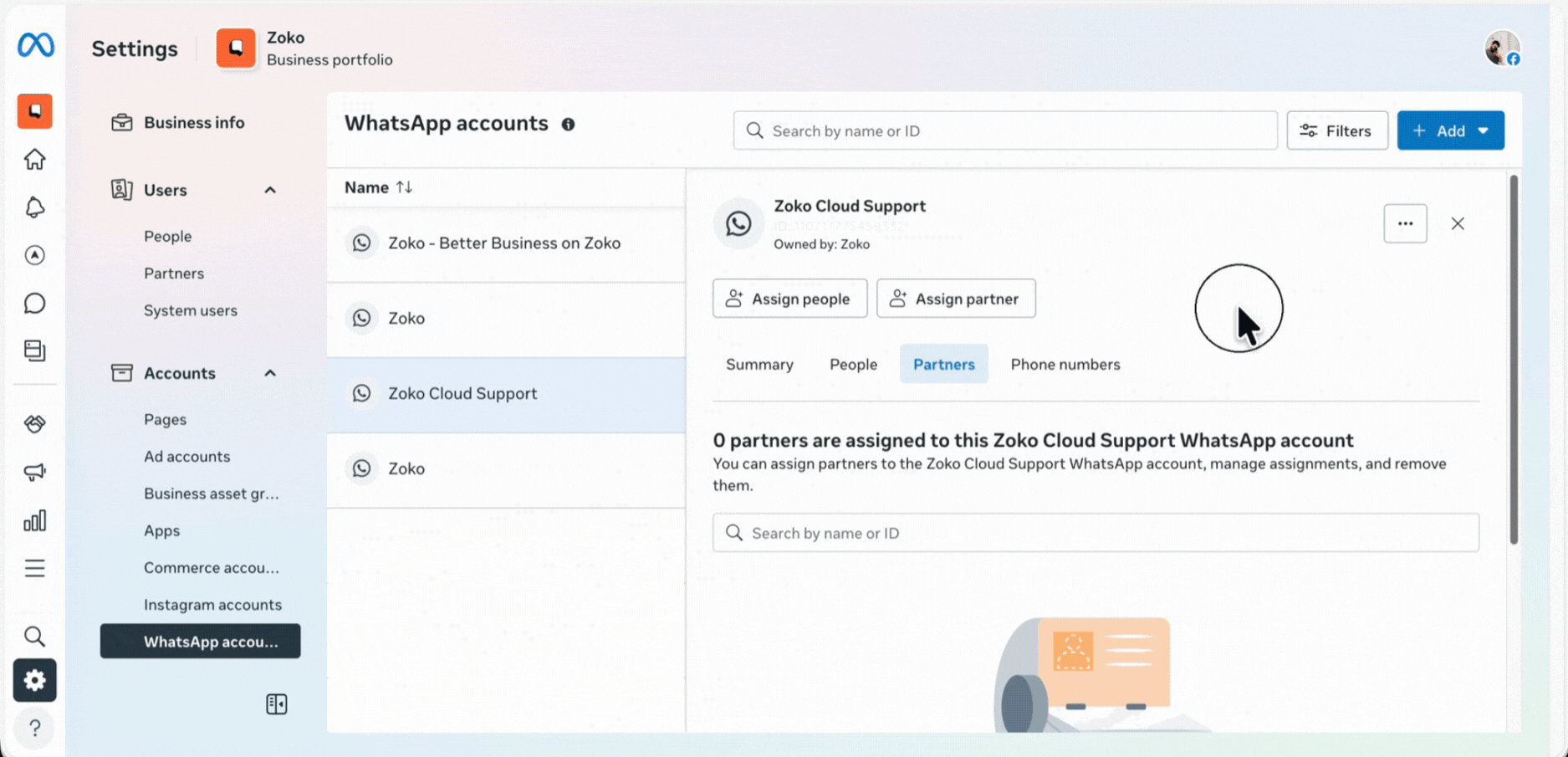This screenshot has height=757, width=1568.
Task: Switch to the Summary tab
Action: click(x=759, y=365)
